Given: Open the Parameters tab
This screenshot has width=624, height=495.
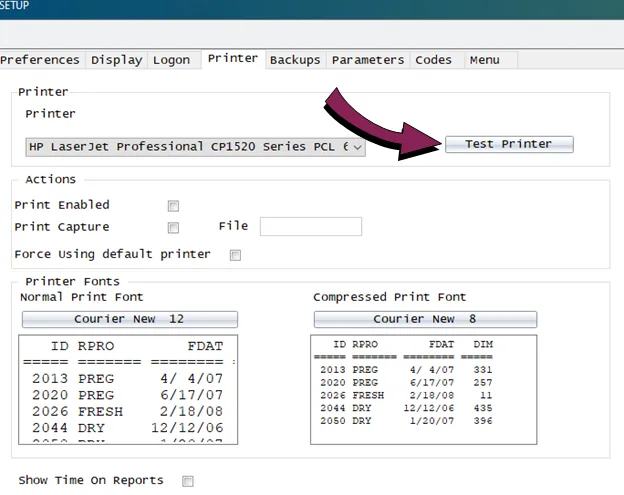Looking at the screenshot, I should click(368, 60).
